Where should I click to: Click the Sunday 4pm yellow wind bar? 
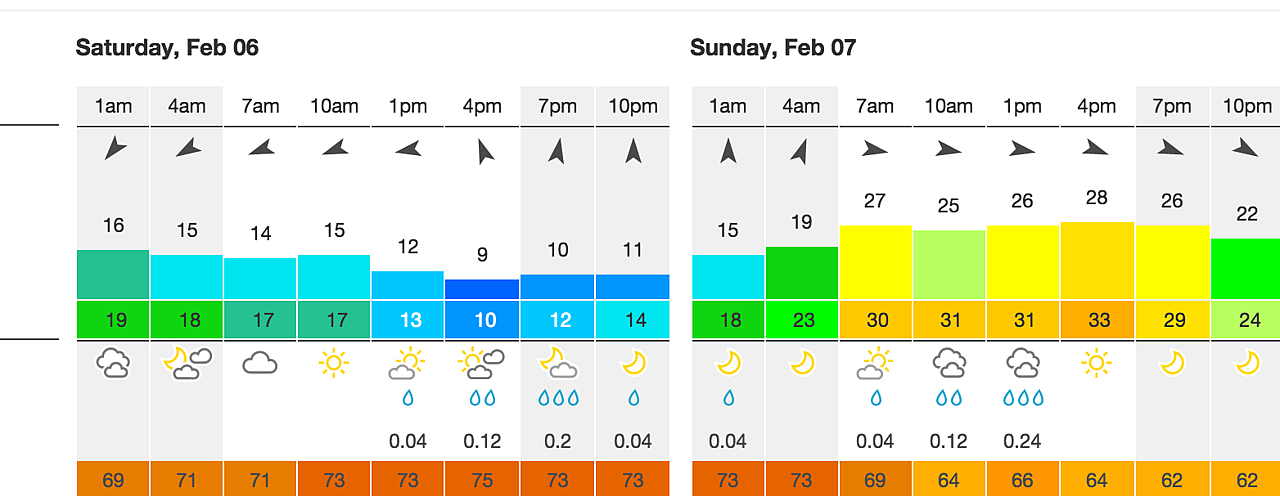tap(1097, 260)
